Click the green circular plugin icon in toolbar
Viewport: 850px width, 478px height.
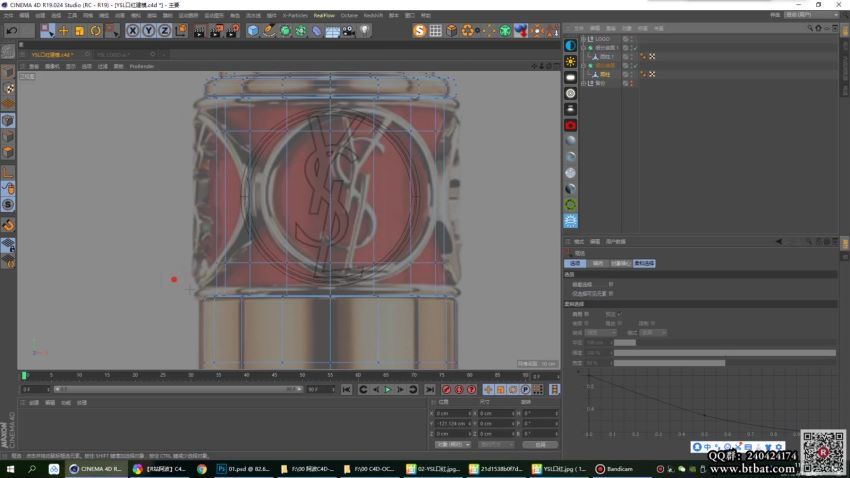(505, 31)
